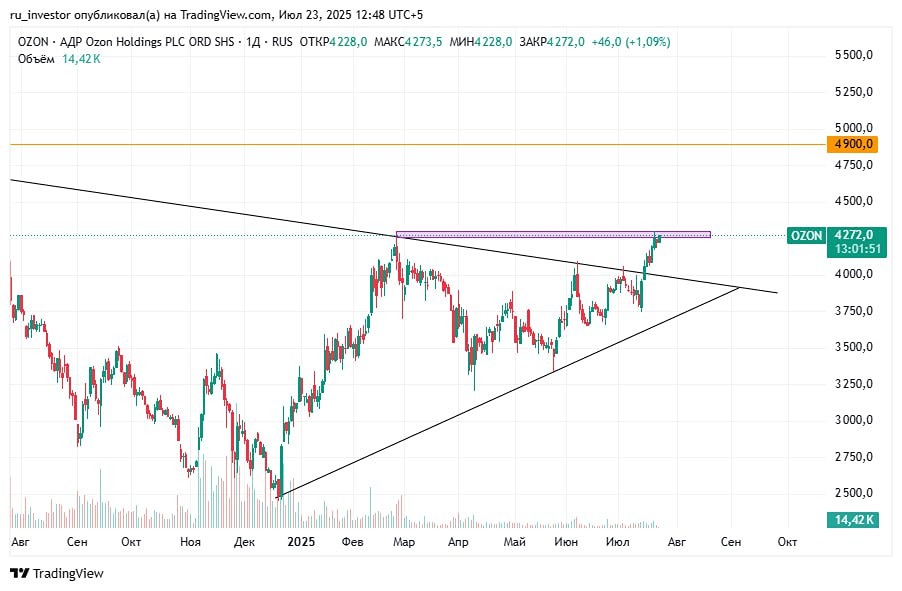Click the purple resistance zone rectangle
This screenshot has width=902, height=591.
pyautogui.click(x=553, y=234)
